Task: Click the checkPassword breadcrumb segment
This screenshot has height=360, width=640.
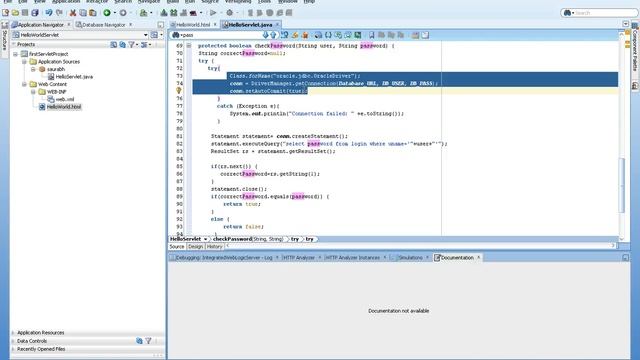Action: coord(247,239)
